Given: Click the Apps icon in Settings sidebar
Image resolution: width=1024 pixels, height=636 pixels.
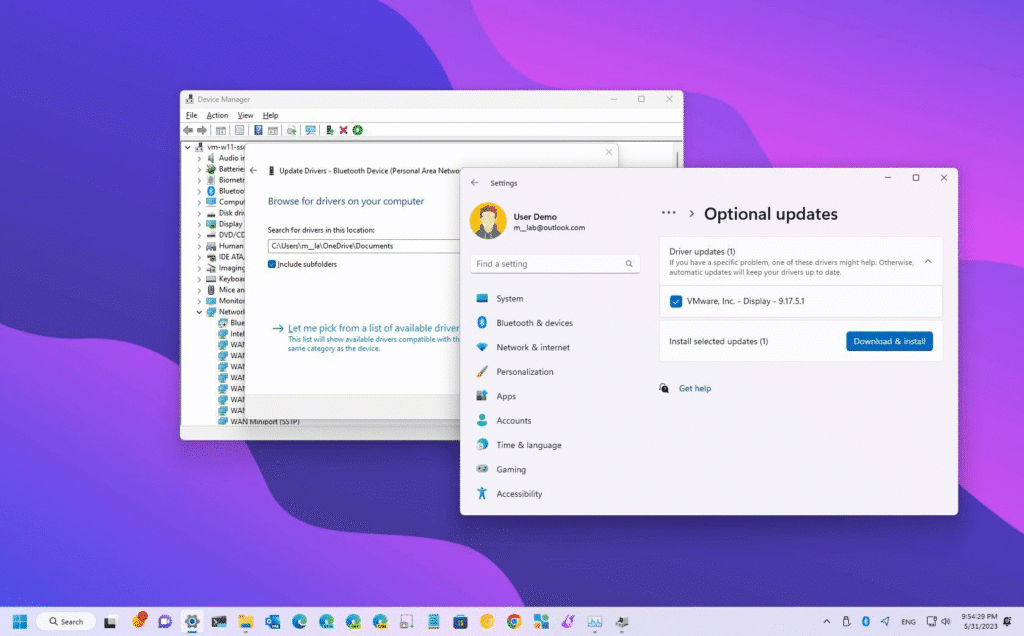Looking at the screenshot, I should pyautogui.click(x=482, y=396).
